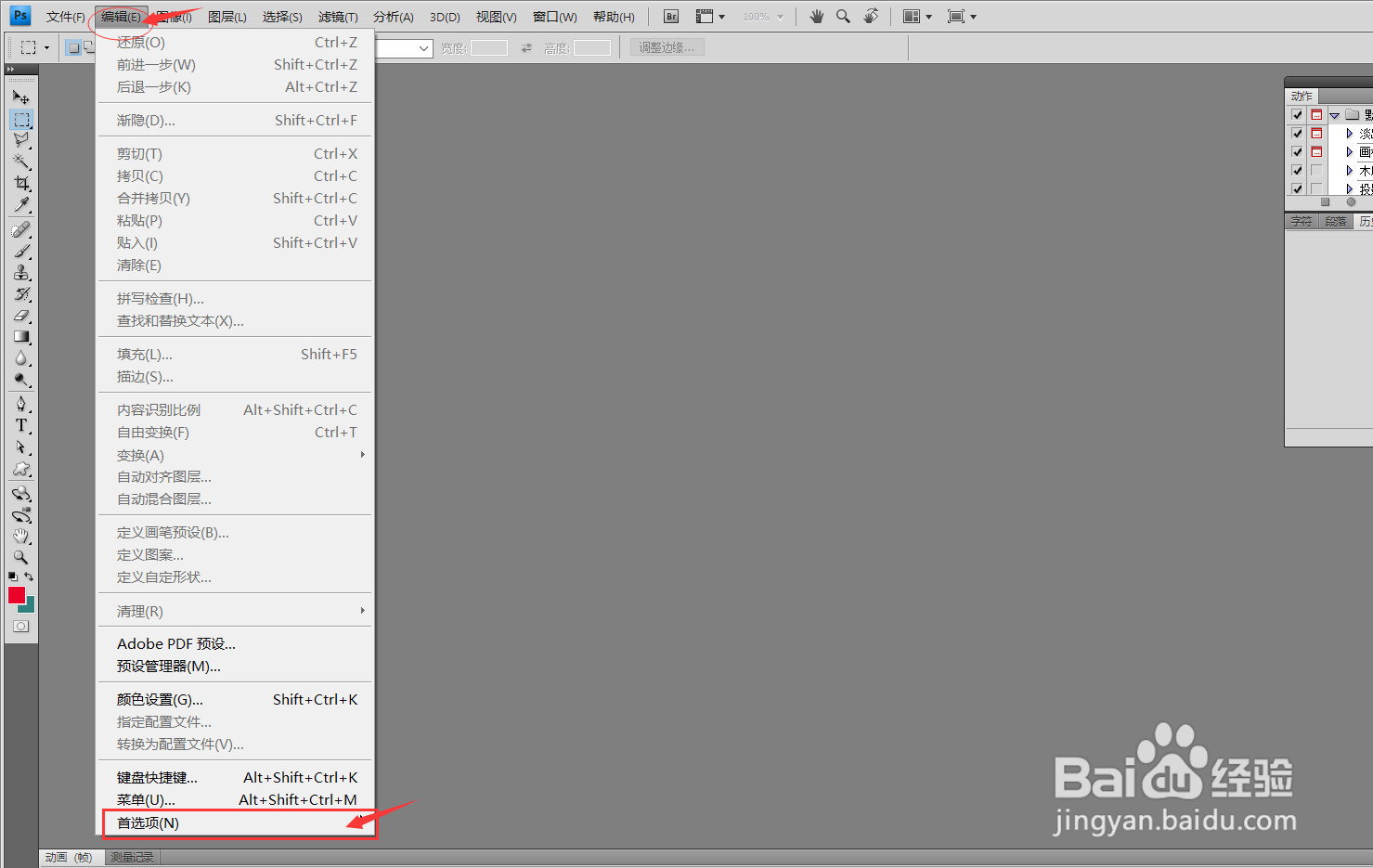The height and width of the screenshot is (868, 1373).
Task: Toggle checkbox for action starting with 画
Action: [1297, 152]
